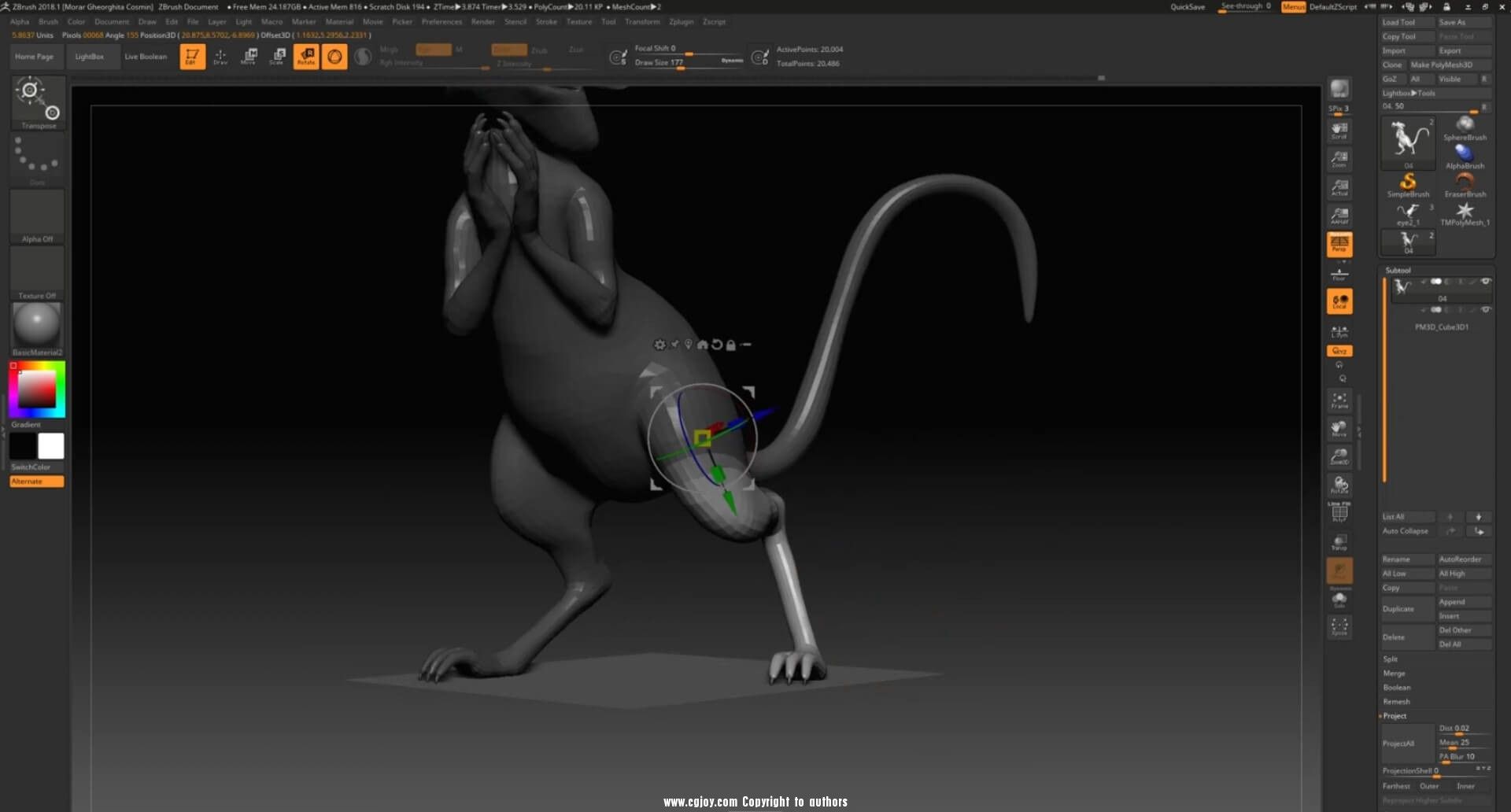Click the Zoom3D icon
This screenshot has height=812, width=1511.
coord(1339,457)
